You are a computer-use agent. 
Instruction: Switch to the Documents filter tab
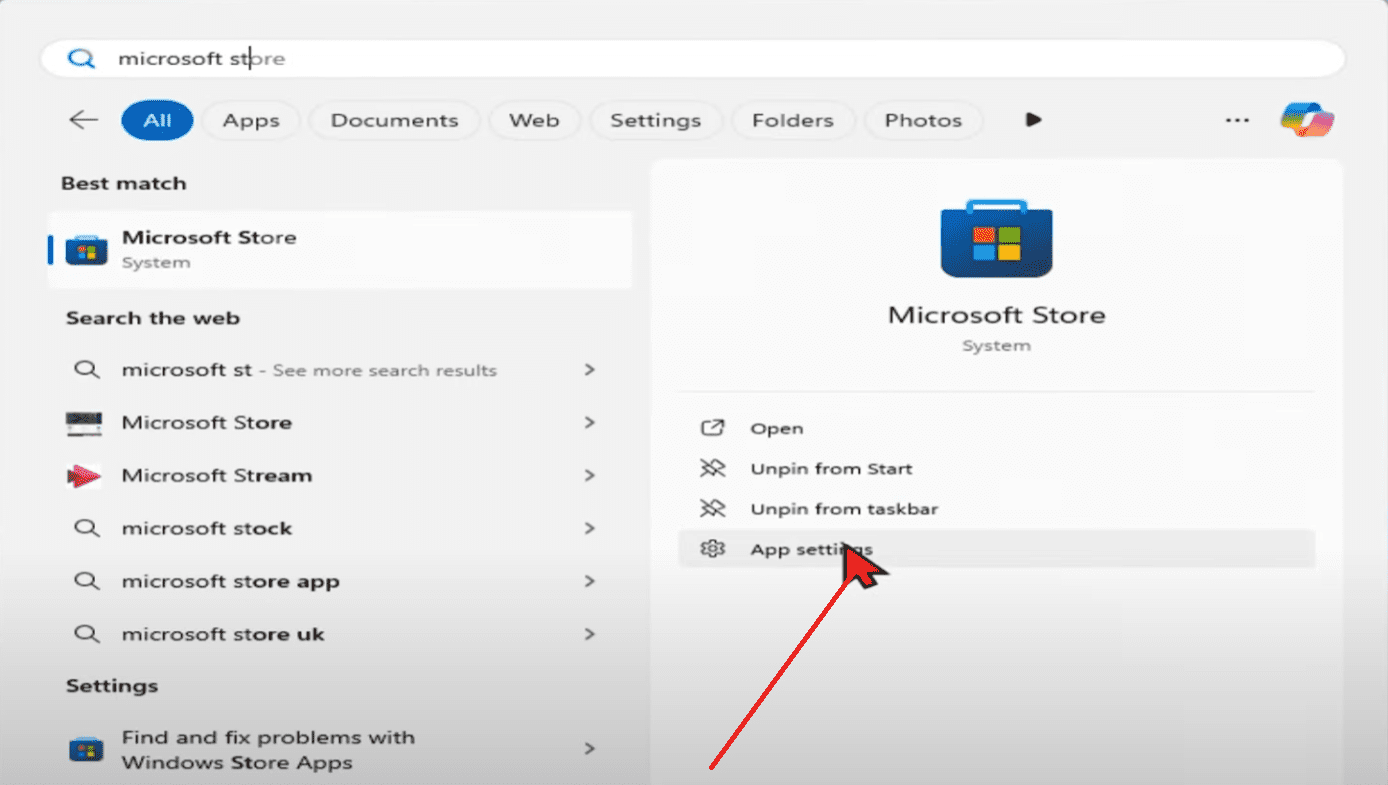tap(394, 120)
